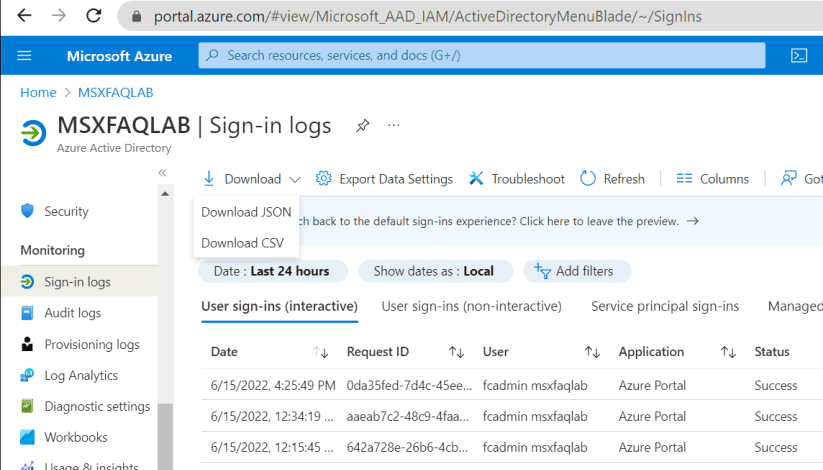Click the Security shield icon
The height and width of the screenshot is (470, 823).
(x=27, y=211)
